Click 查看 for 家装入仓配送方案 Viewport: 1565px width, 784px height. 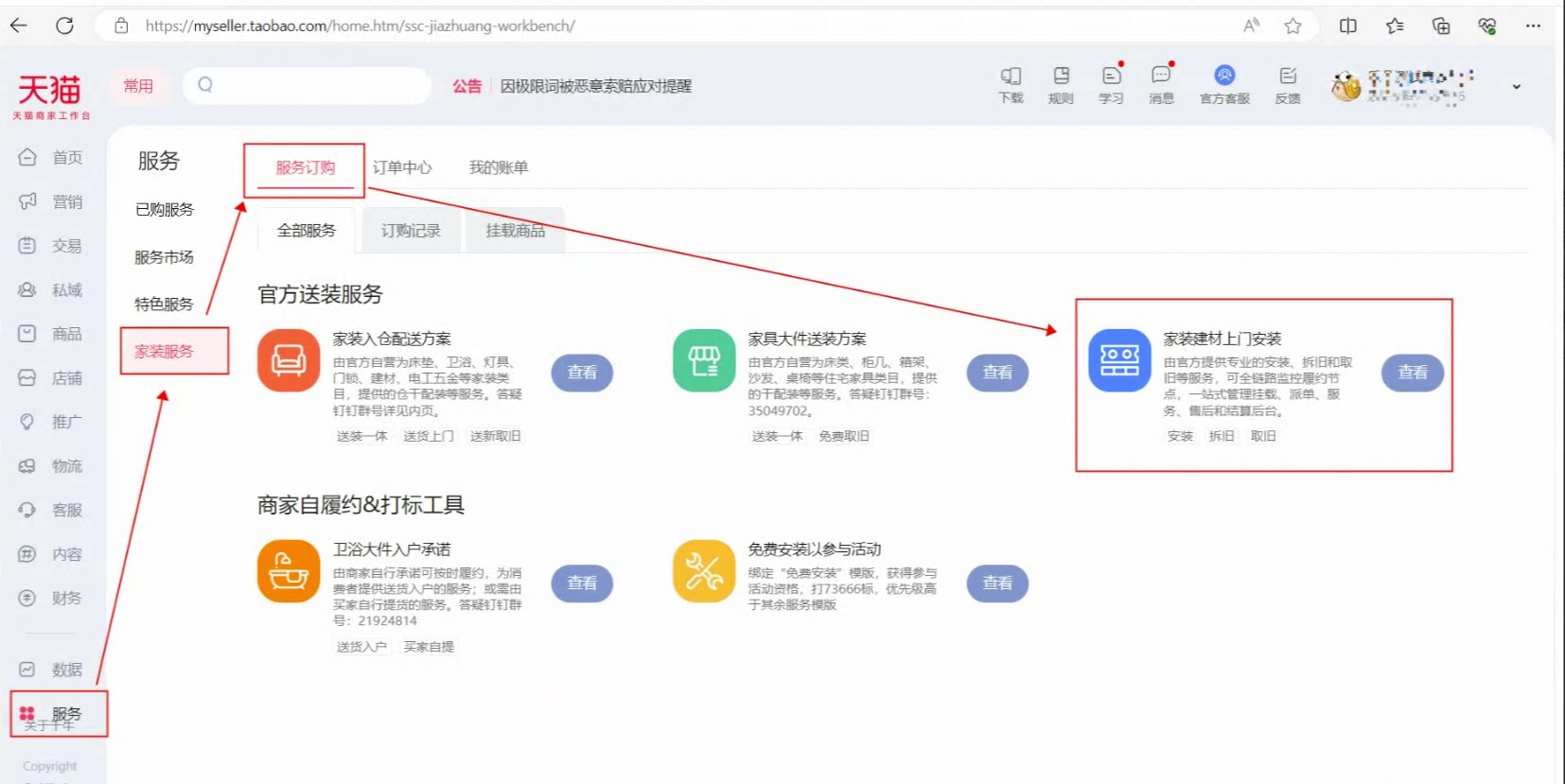(x=582, y=373)
